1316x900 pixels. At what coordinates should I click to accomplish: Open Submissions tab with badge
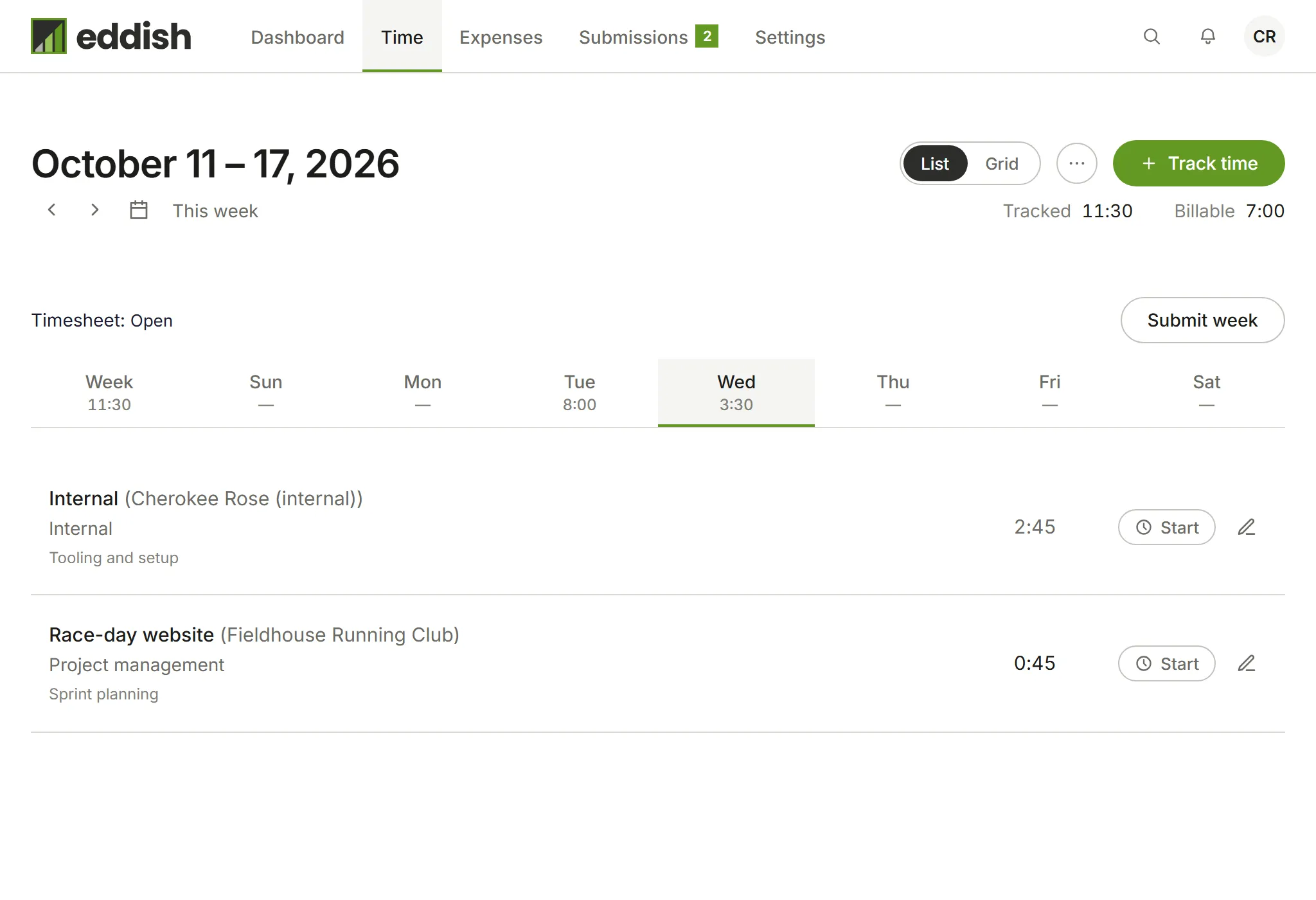648,37
